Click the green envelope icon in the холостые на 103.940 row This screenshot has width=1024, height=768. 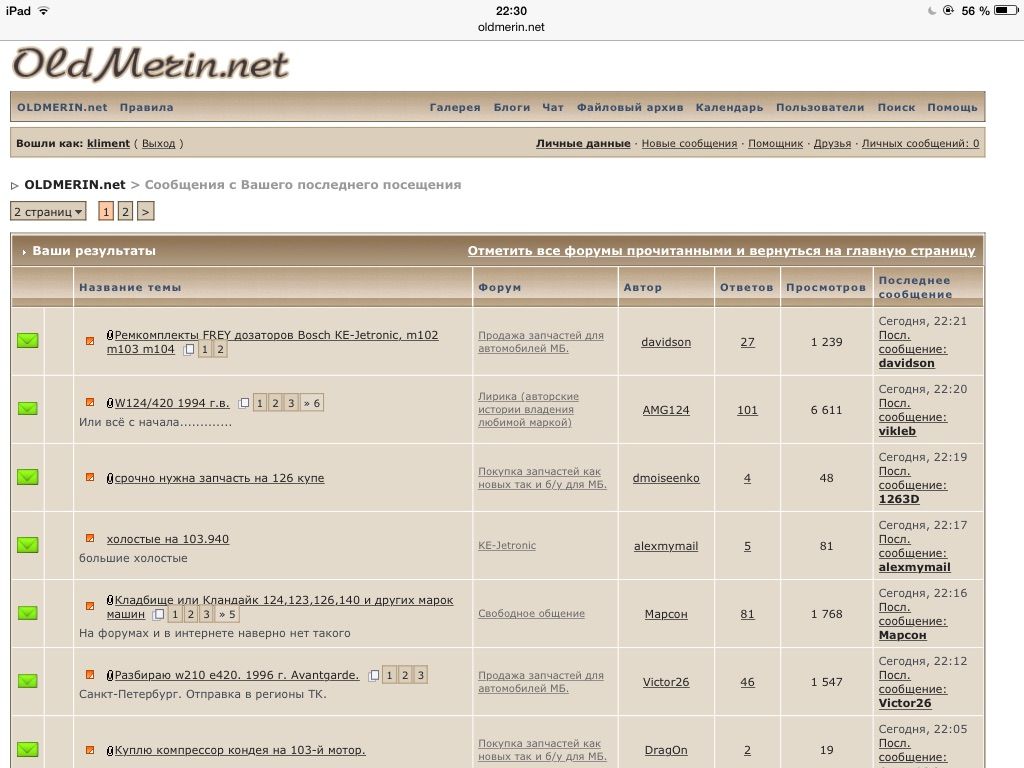click(x=27, y=545)
